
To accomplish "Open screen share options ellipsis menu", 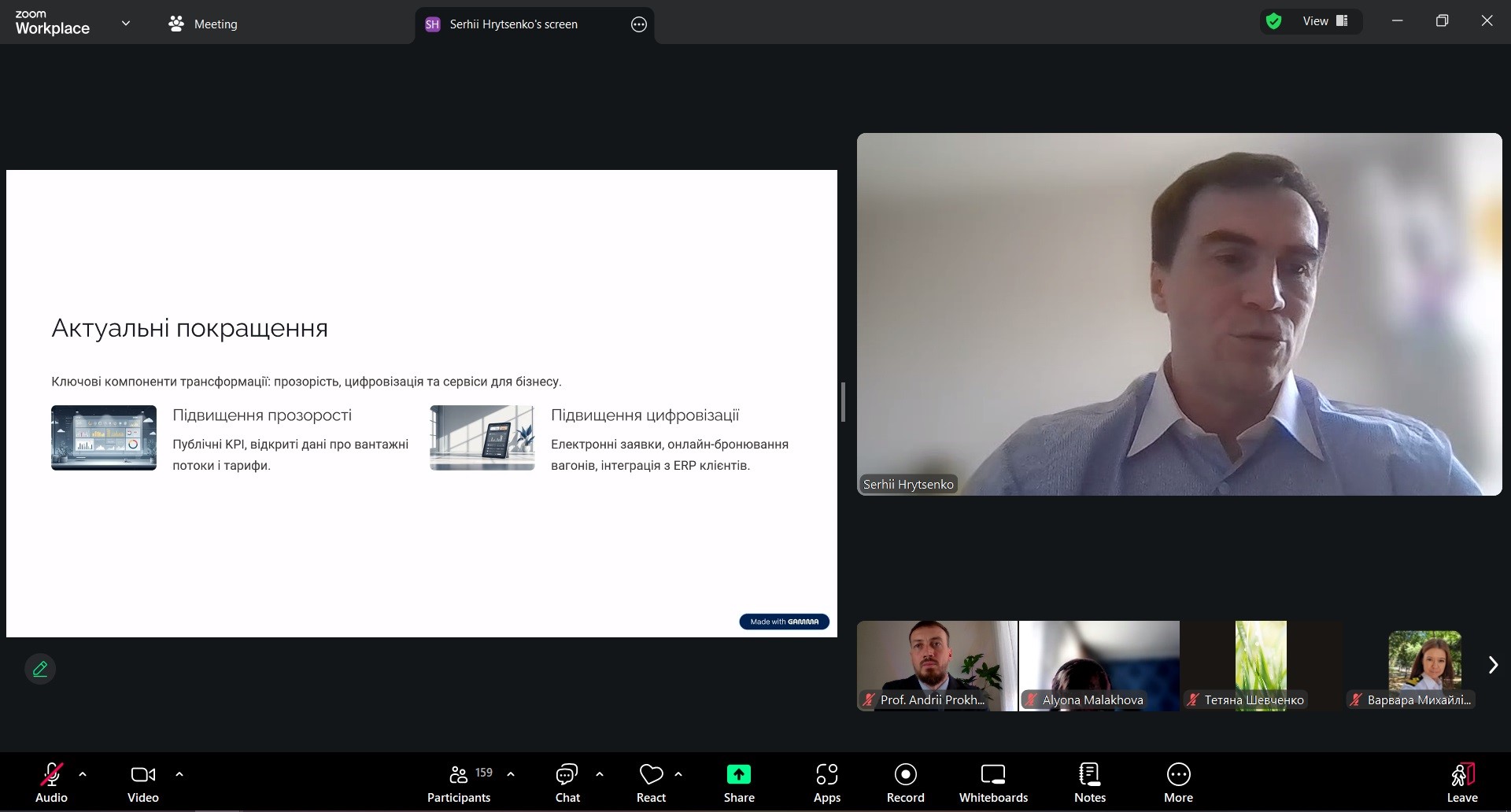I will coord(638,24).
